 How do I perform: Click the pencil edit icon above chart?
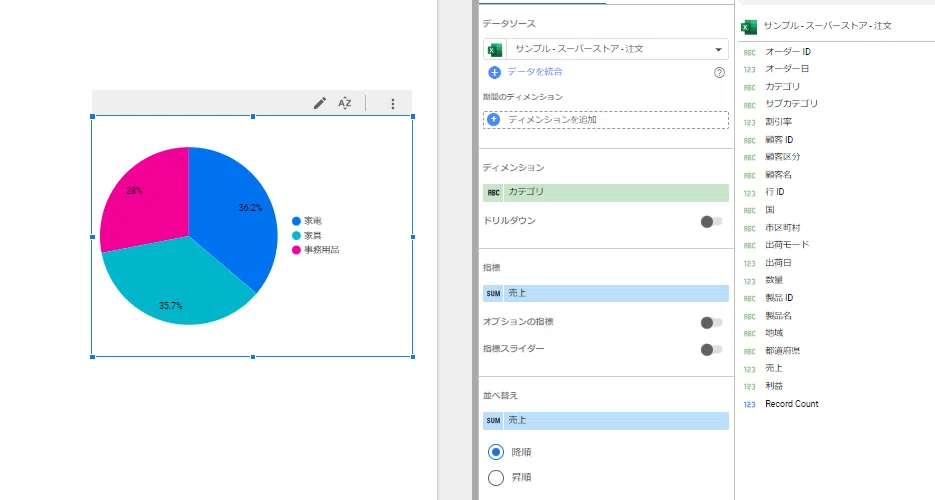tap(320, 103)
